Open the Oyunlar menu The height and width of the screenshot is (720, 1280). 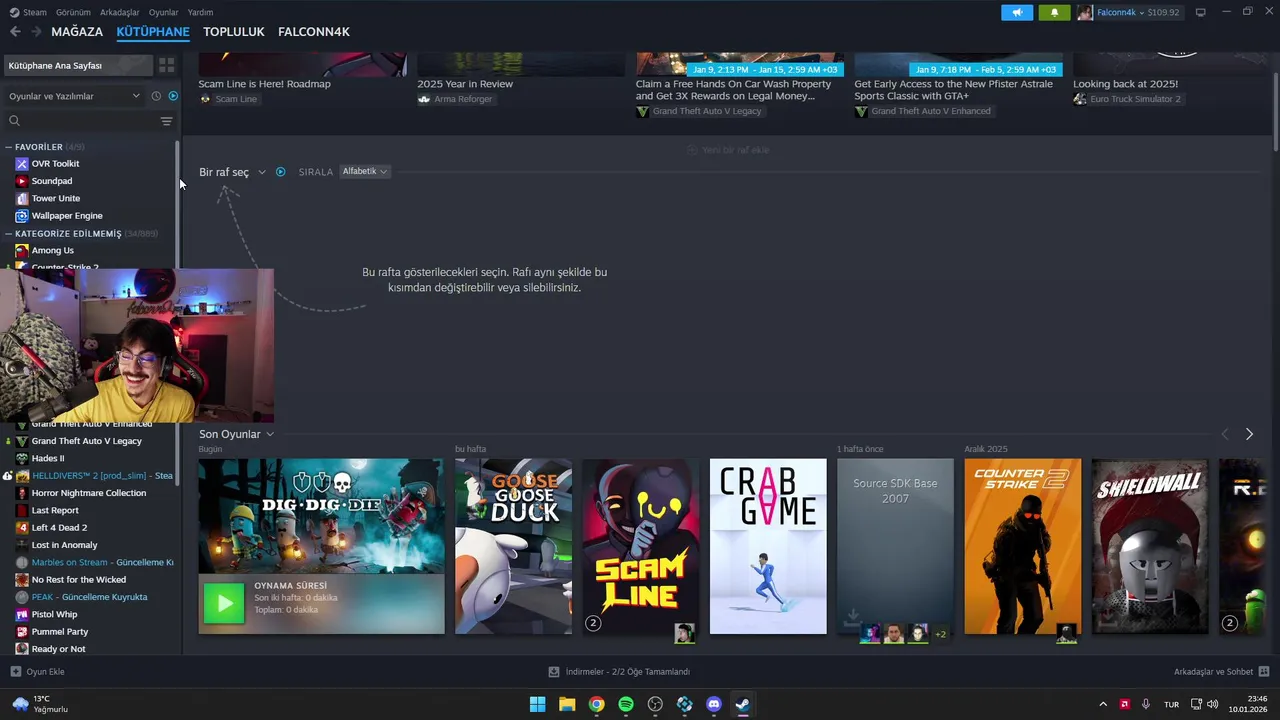[164, 12]
